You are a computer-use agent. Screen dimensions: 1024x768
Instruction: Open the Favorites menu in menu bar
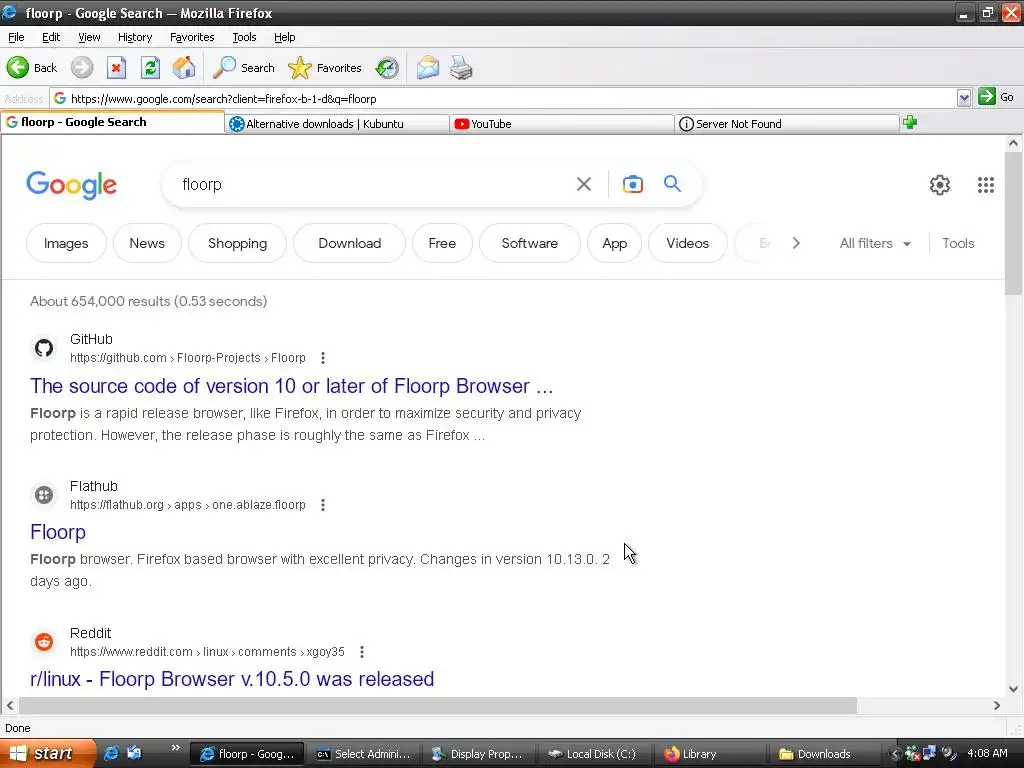coord(192,37)
